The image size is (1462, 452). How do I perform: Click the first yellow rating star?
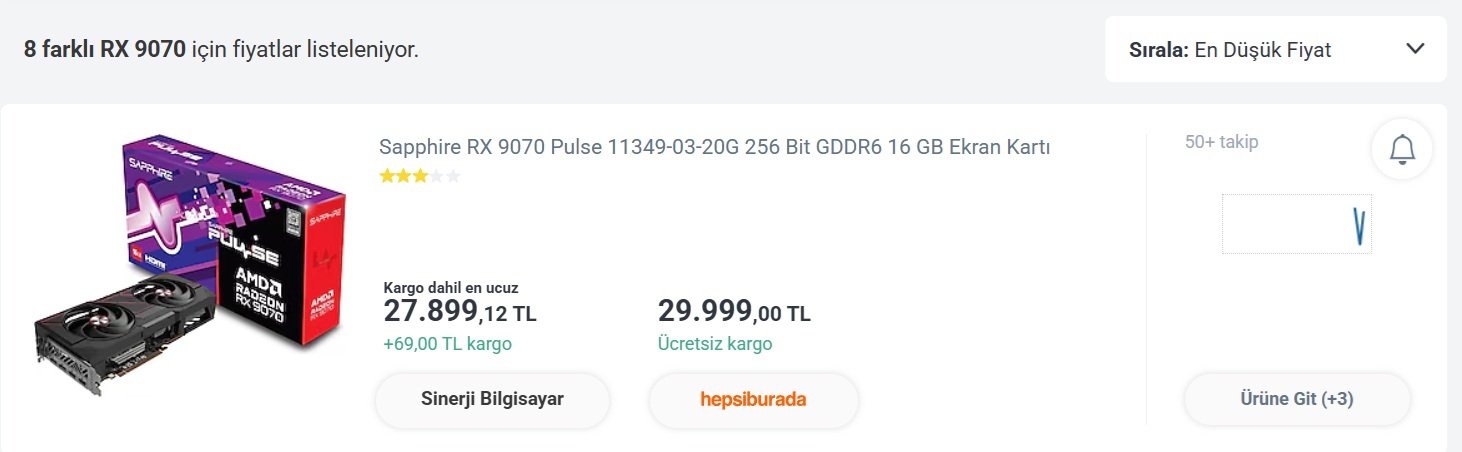tap(386, 176)
